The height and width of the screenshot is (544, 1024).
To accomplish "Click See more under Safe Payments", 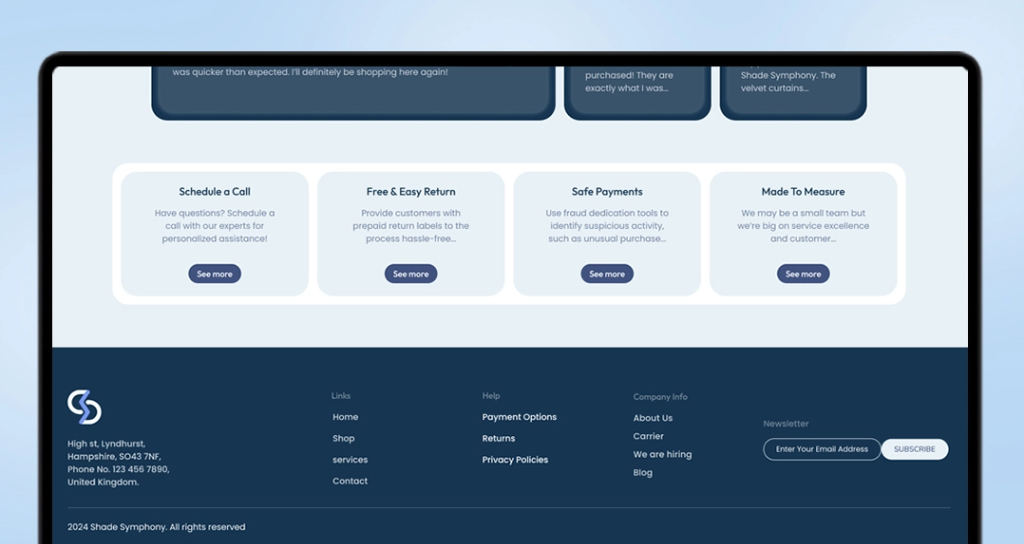I will (607, 274).
